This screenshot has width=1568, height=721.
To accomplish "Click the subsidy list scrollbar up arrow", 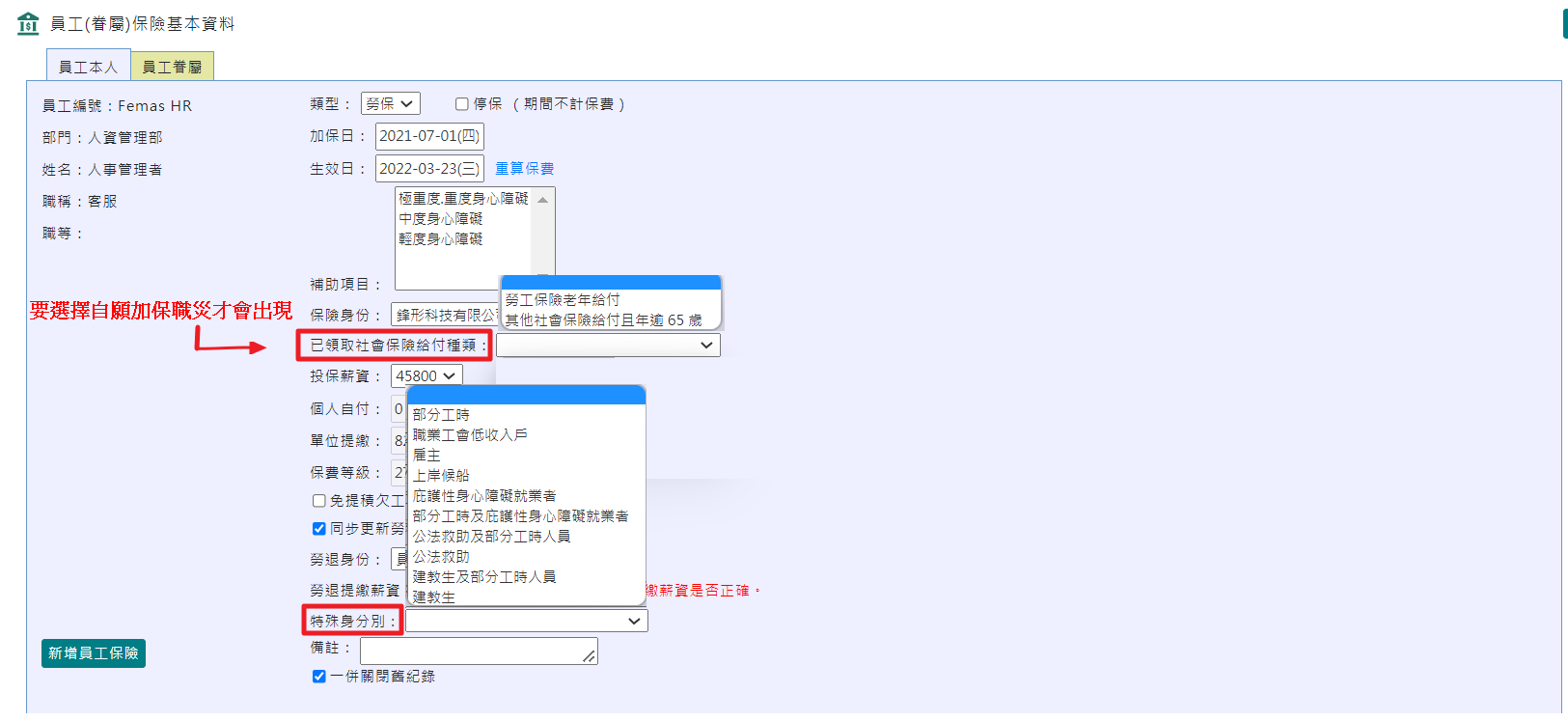I will click(x=543, y=200).
